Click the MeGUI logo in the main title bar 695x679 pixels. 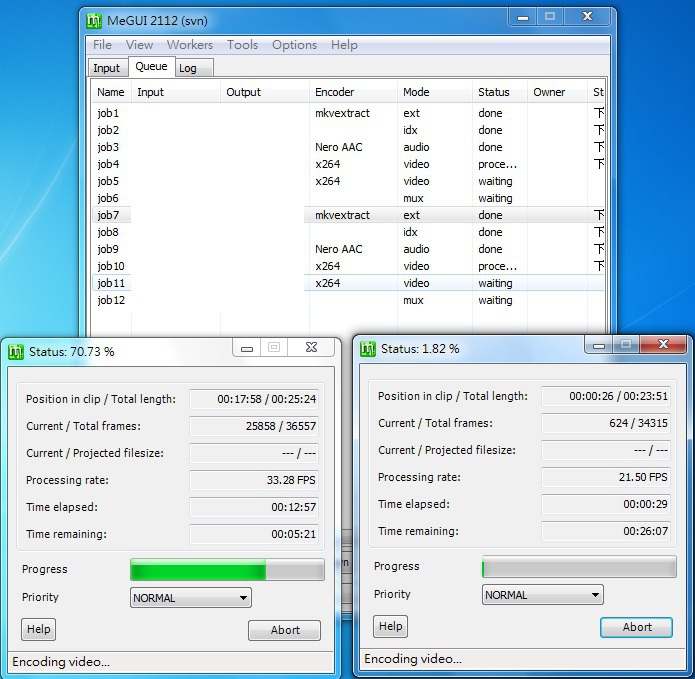[94, 19]
